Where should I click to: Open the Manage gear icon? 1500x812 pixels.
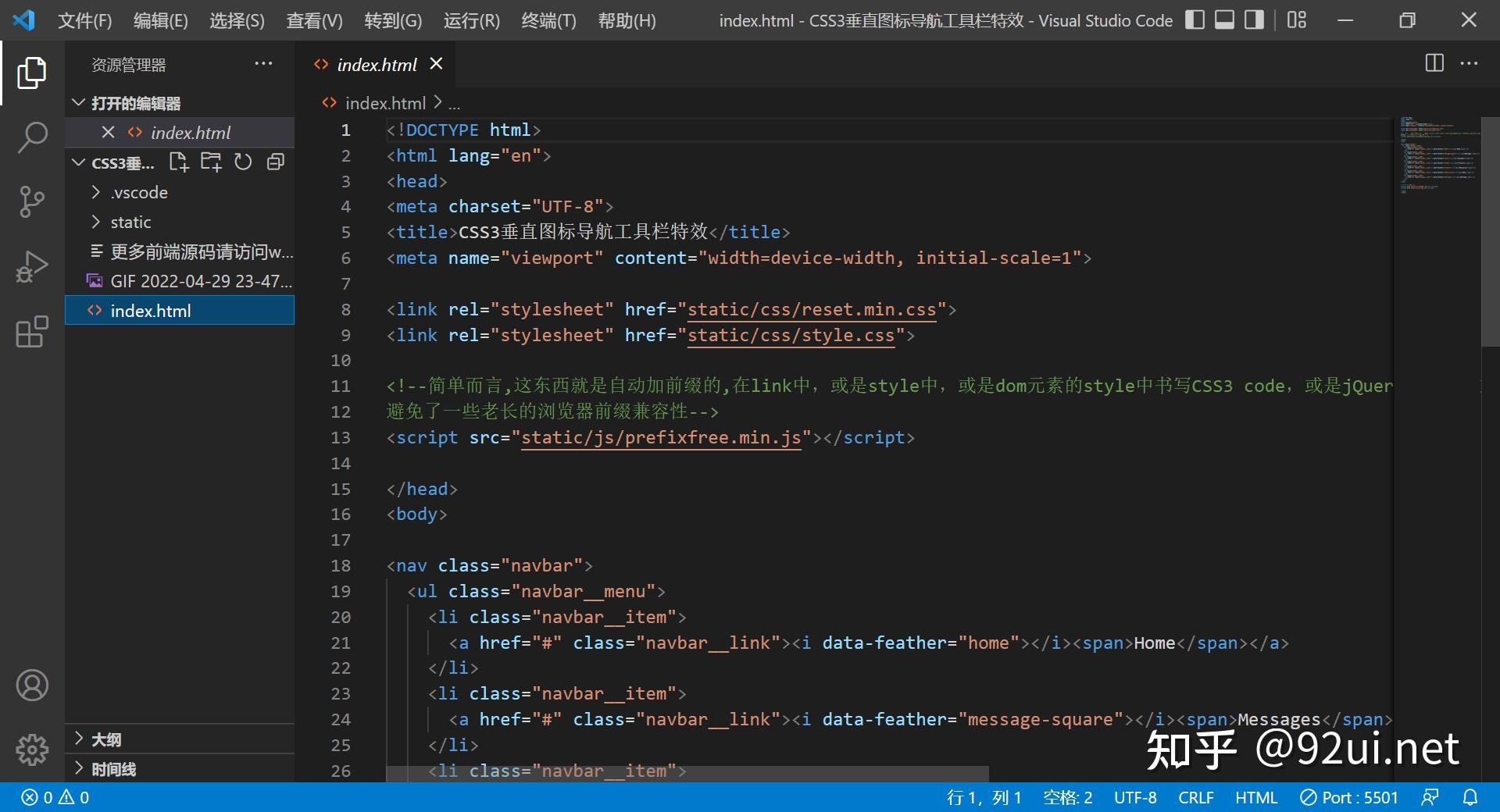point(32,750)
